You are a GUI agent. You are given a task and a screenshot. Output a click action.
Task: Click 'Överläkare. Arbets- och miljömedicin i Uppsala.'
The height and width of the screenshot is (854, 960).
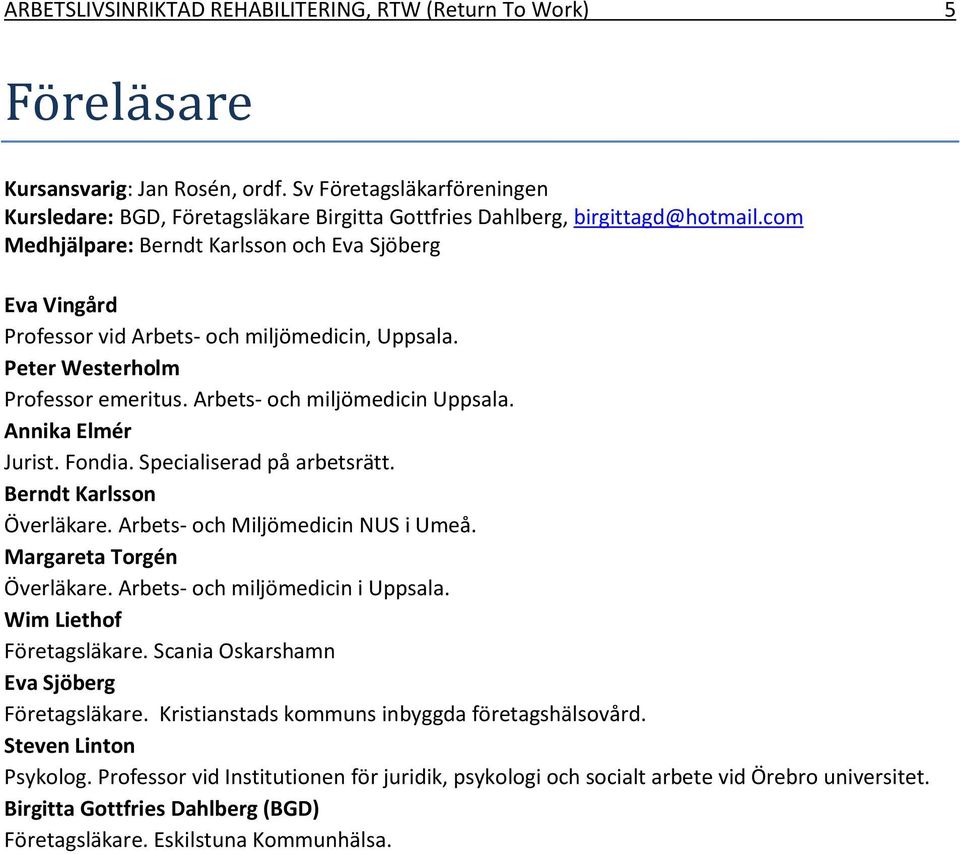(x=227, y=588)
